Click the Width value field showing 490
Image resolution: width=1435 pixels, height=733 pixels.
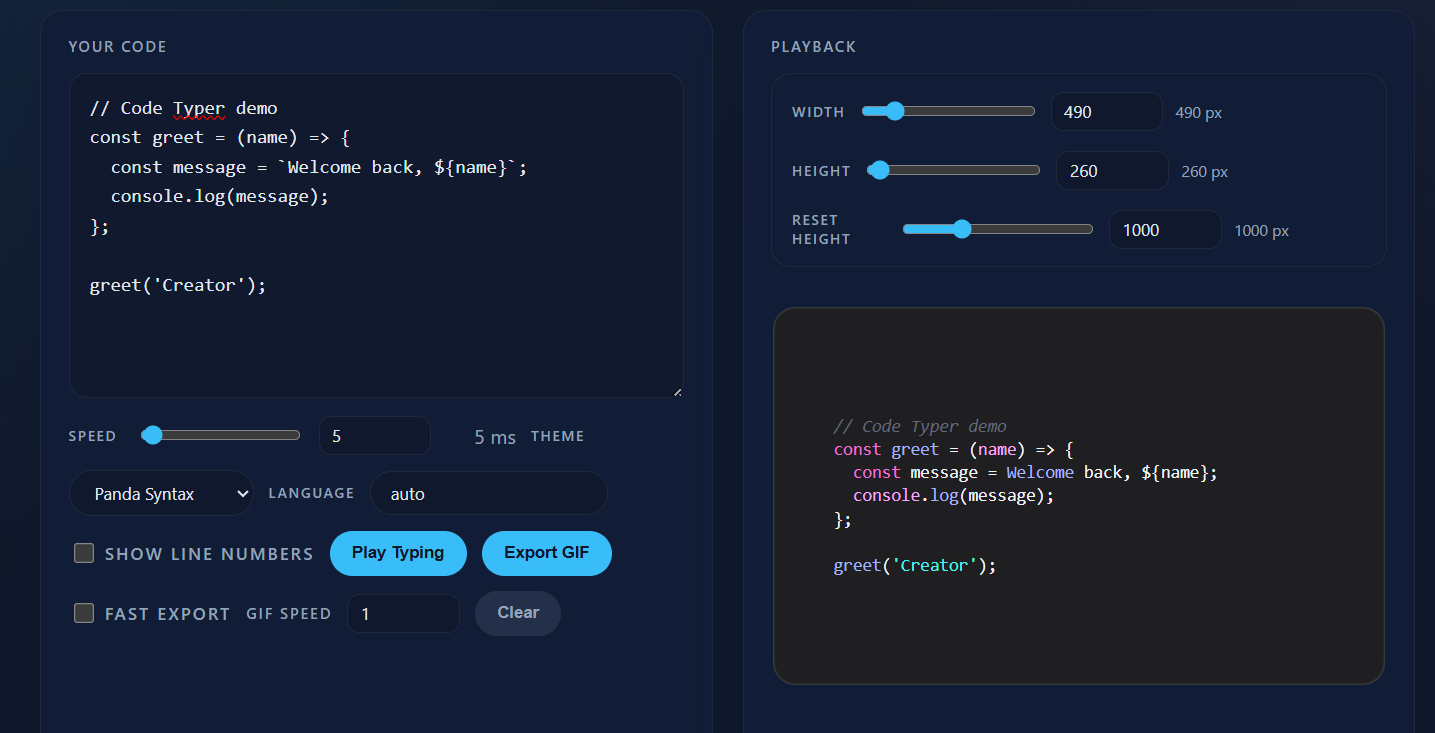1106,112
